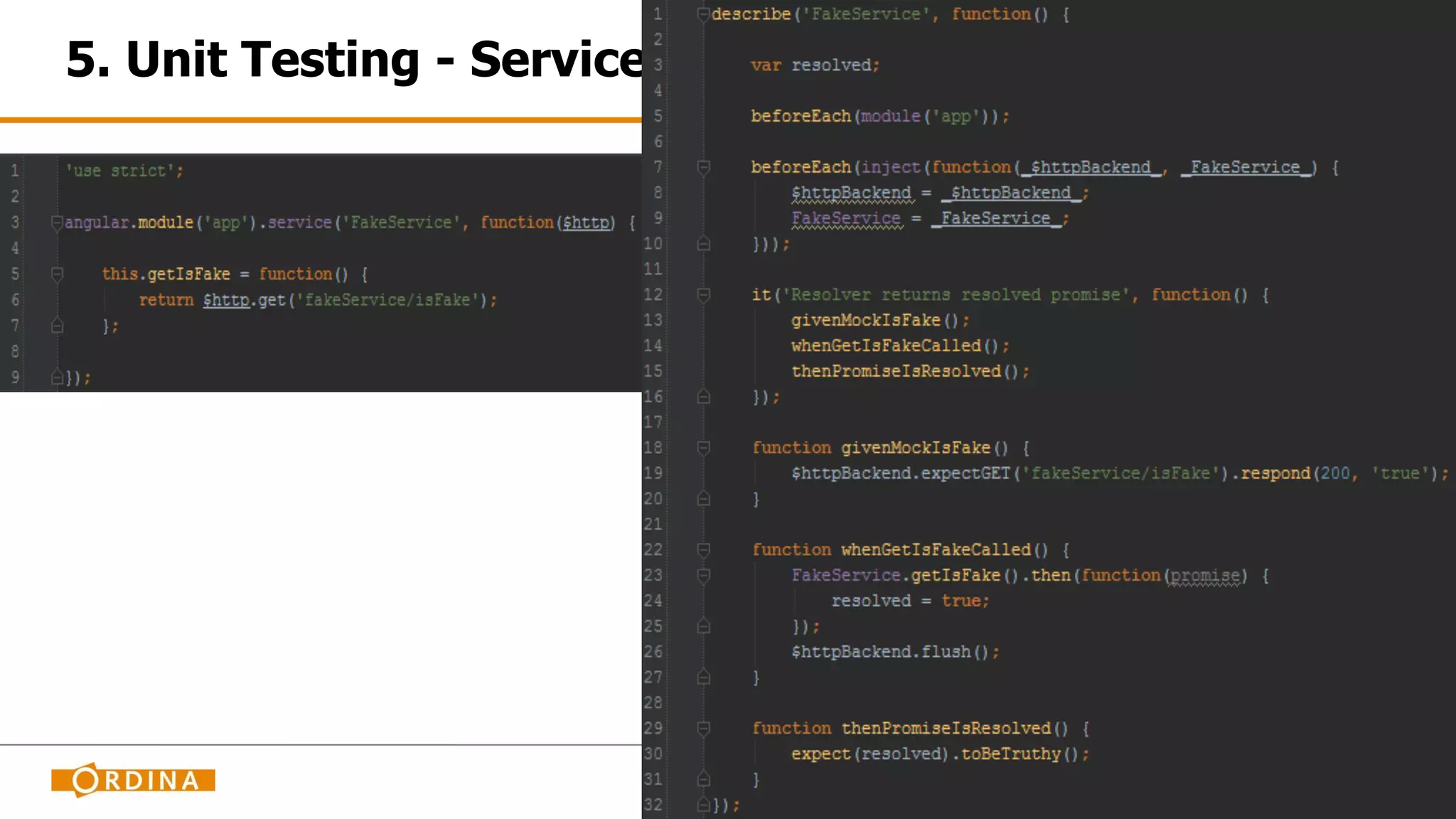Click 'FakeService.getIsFake()' on line 23
The height and width of the screenshot is (819, 1456).
click(906, 576)
